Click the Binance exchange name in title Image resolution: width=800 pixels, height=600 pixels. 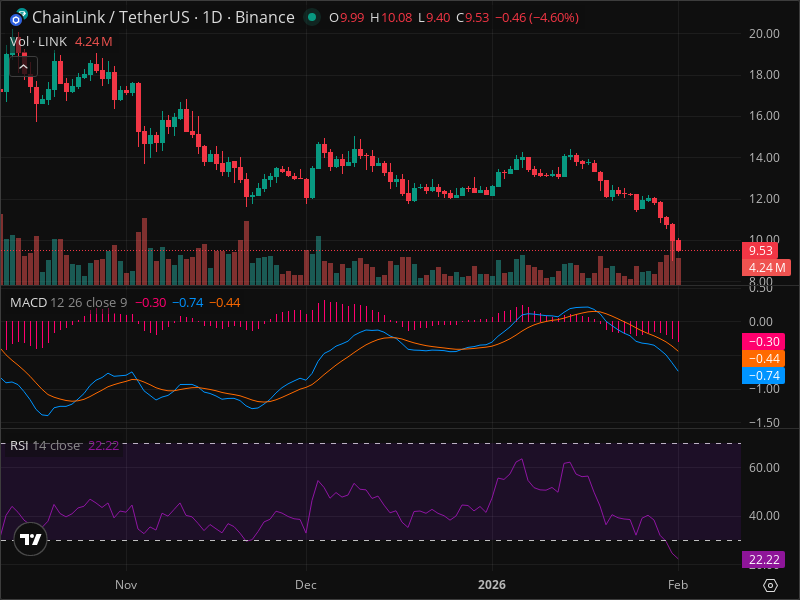pos(265,17)
